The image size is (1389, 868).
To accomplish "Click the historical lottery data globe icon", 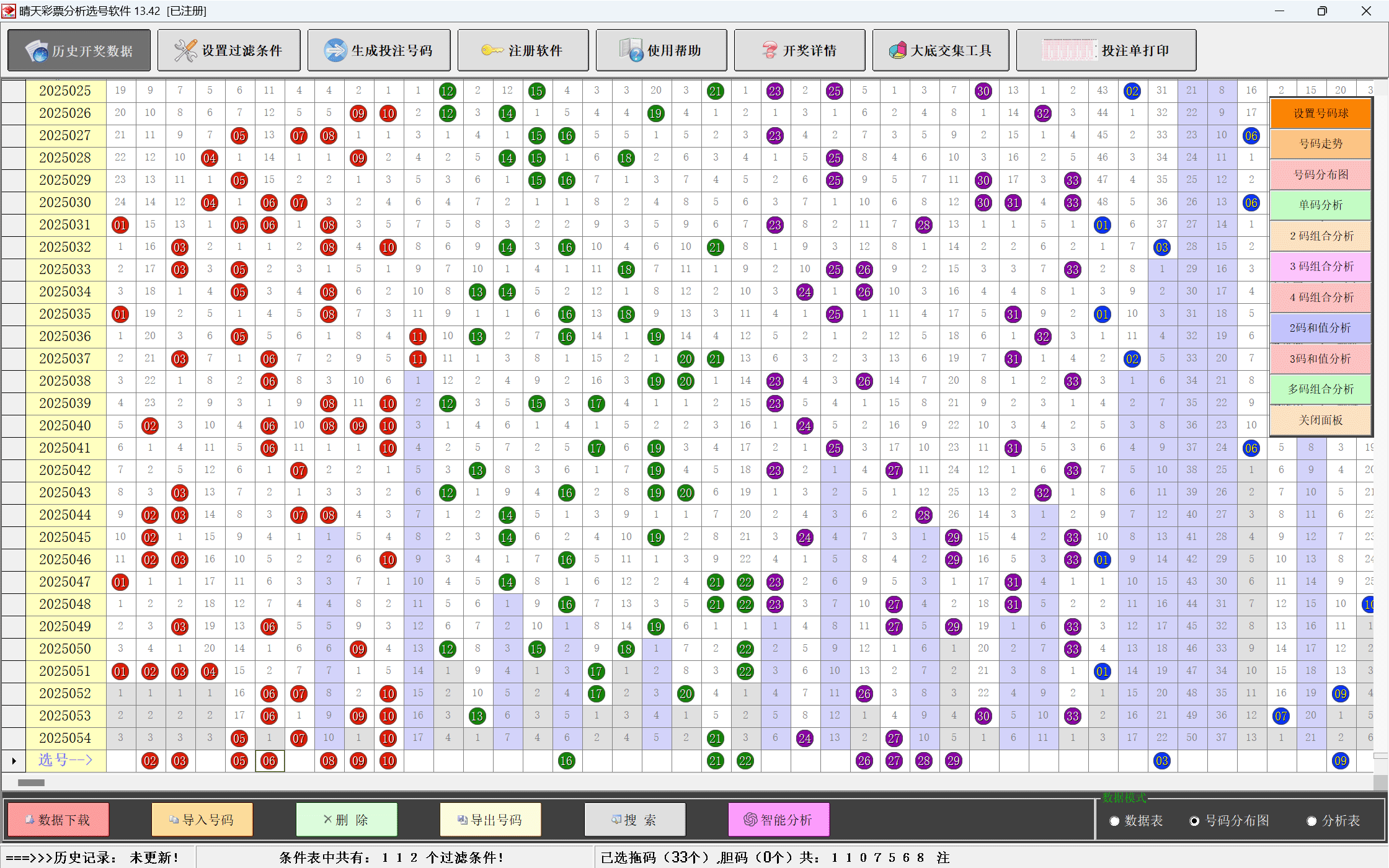I will tap(37, 51).
